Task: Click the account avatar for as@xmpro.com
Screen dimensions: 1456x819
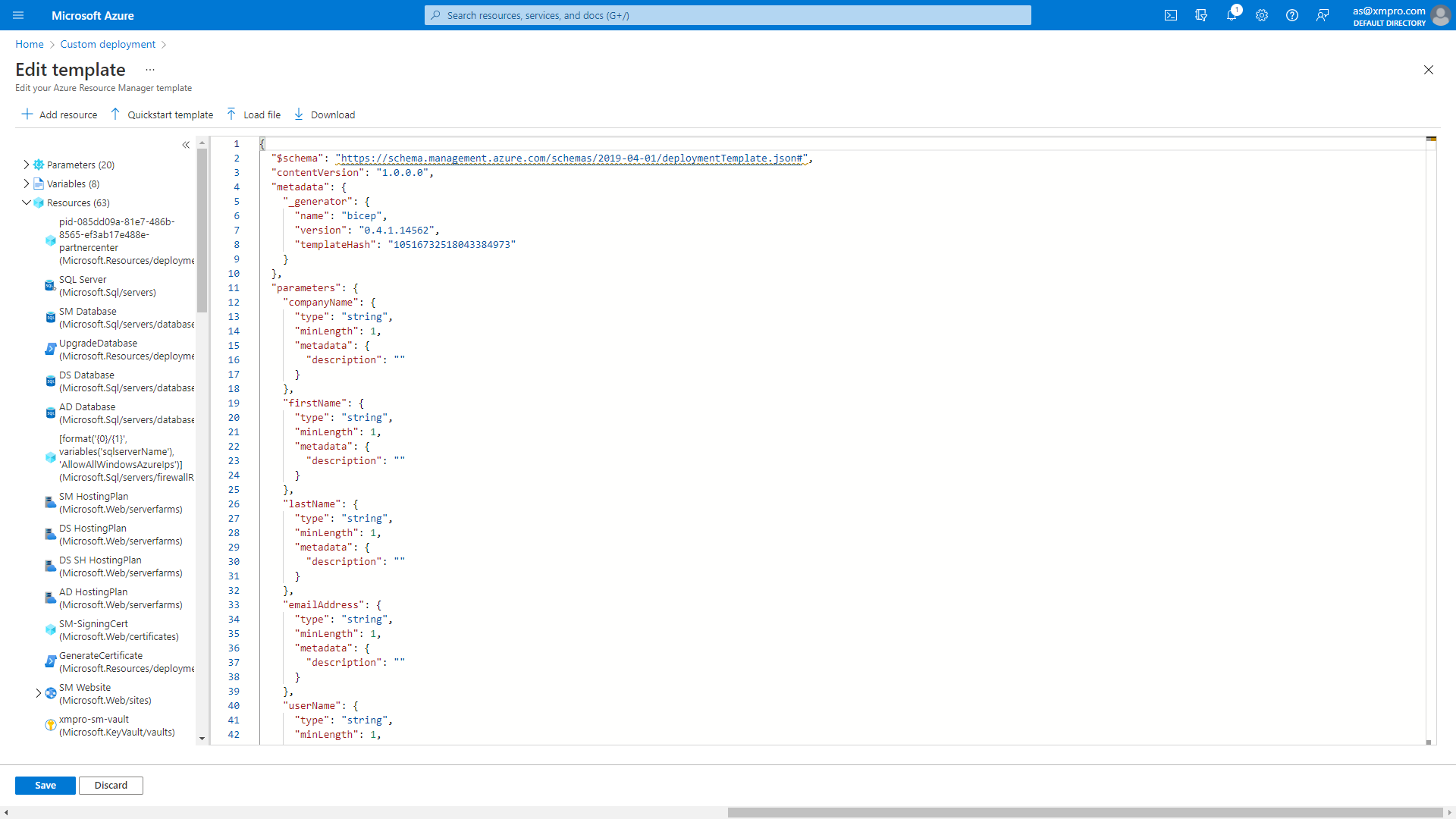Action: [1440, 15]
